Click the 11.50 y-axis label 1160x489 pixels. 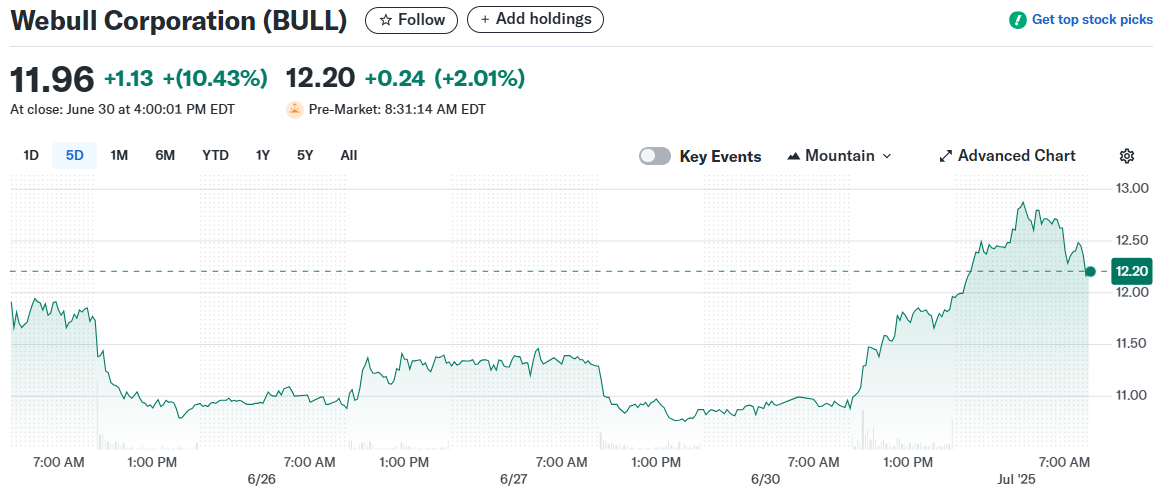click(x=1132, y=343)
